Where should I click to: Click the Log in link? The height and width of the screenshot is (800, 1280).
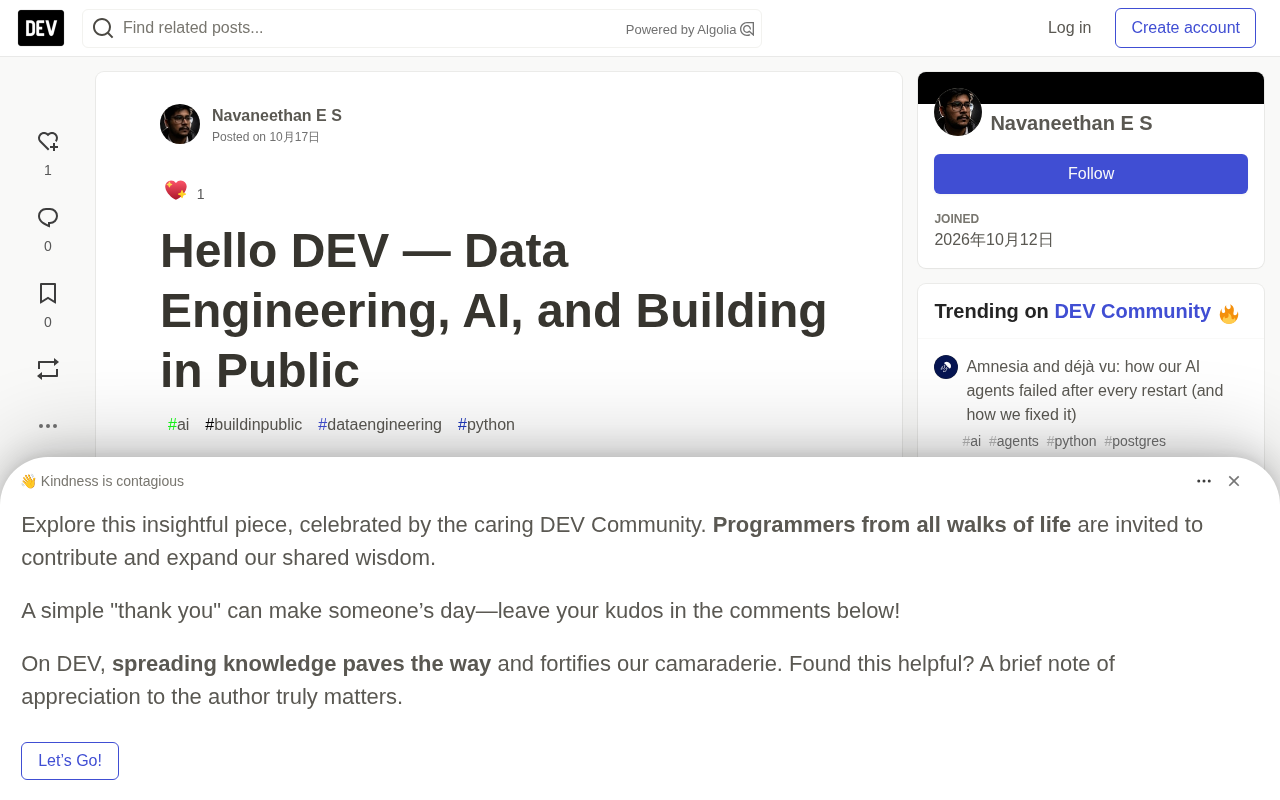point(1069,28)
